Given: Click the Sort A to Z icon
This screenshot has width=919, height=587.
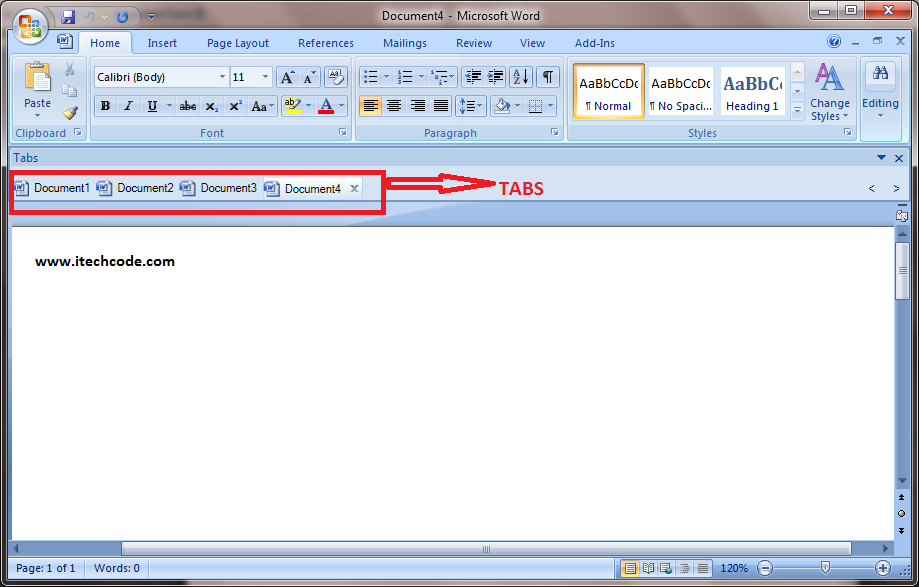Looking at the screenshot, I should pyautogui.click(x=520, y=77).
